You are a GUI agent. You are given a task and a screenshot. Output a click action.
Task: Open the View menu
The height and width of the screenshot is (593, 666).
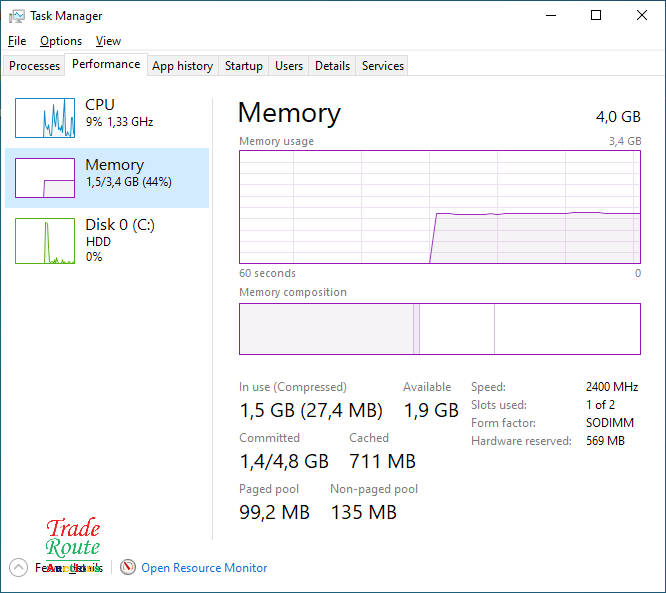point(108,41)
